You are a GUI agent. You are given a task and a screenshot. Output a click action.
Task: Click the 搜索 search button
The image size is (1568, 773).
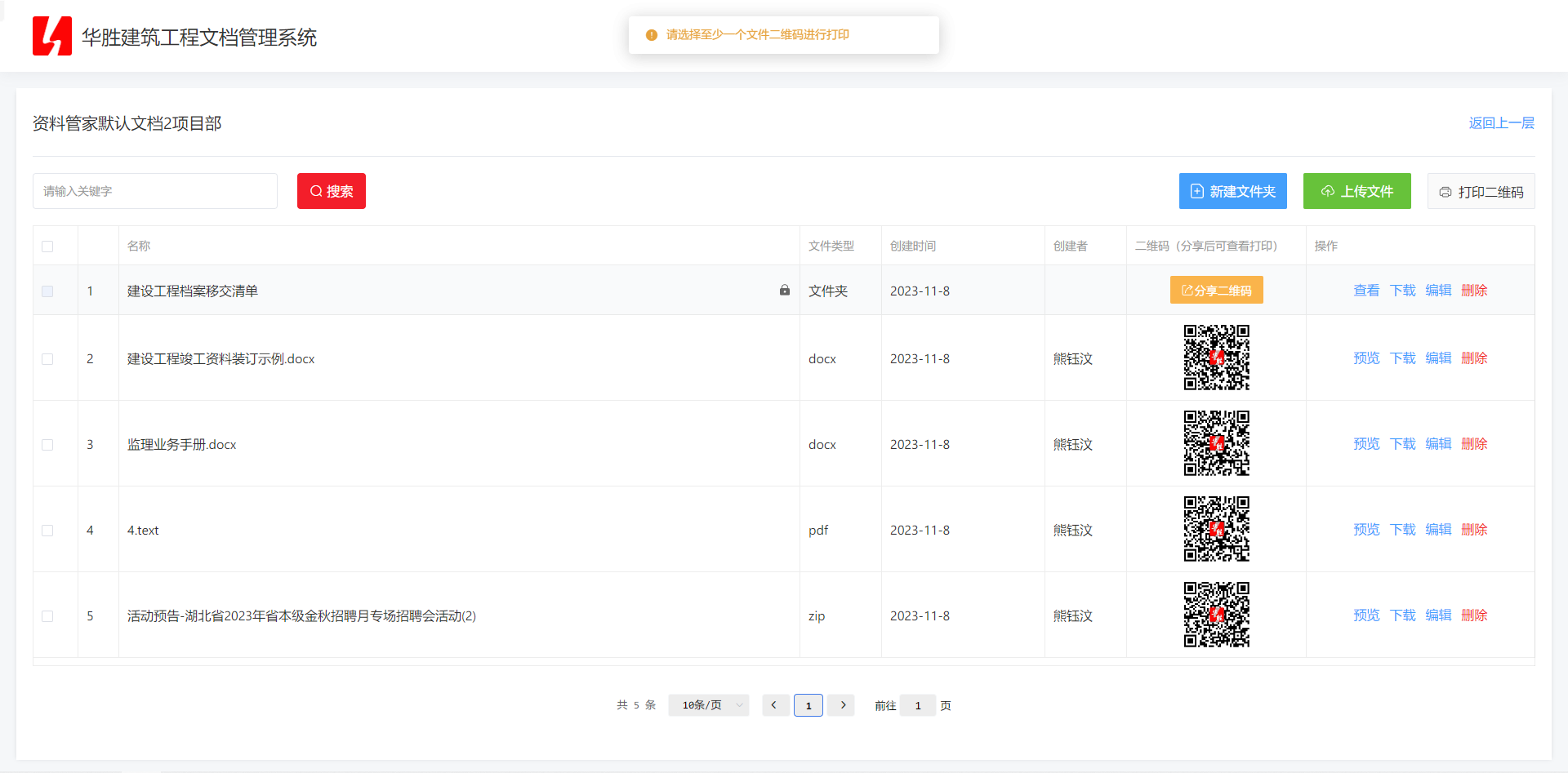click(332, 191)
